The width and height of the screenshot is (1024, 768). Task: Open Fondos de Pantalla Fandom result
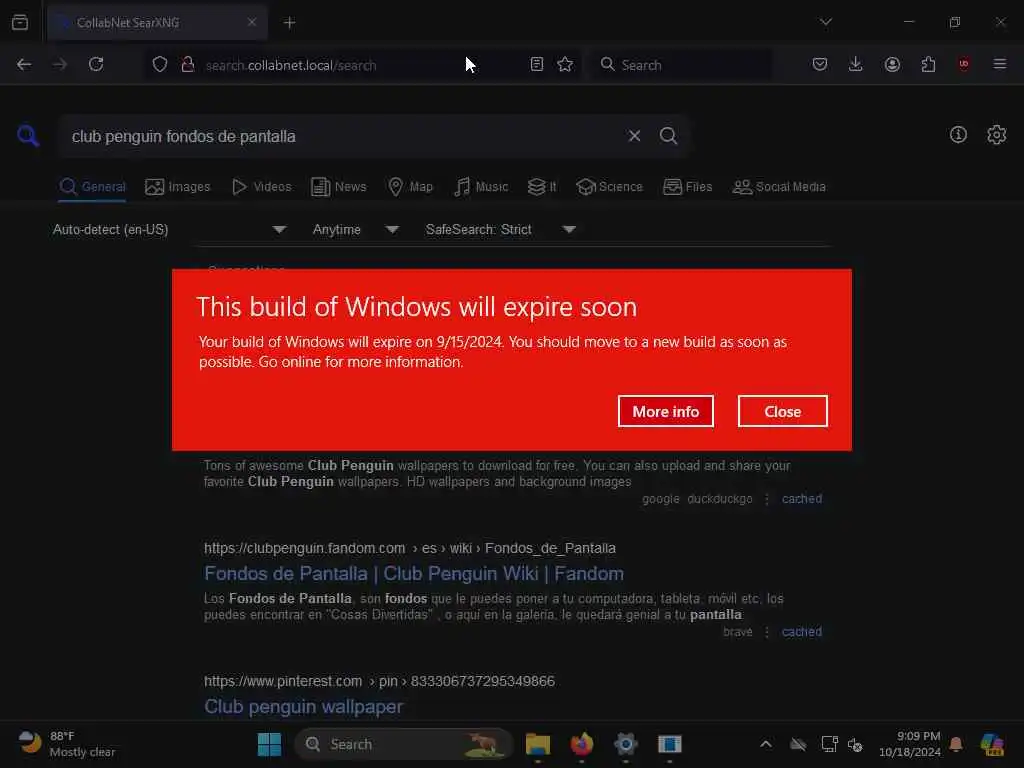coord(413,573)
